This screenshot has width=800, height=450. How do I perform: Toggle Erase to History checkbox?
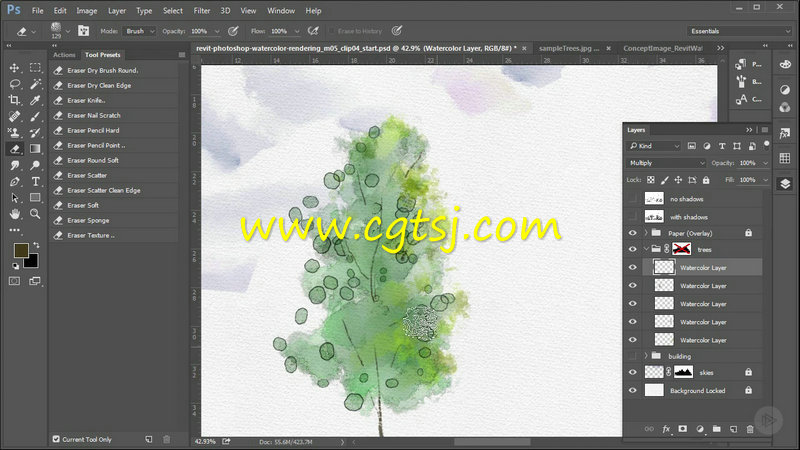click(x=332, y=31)
